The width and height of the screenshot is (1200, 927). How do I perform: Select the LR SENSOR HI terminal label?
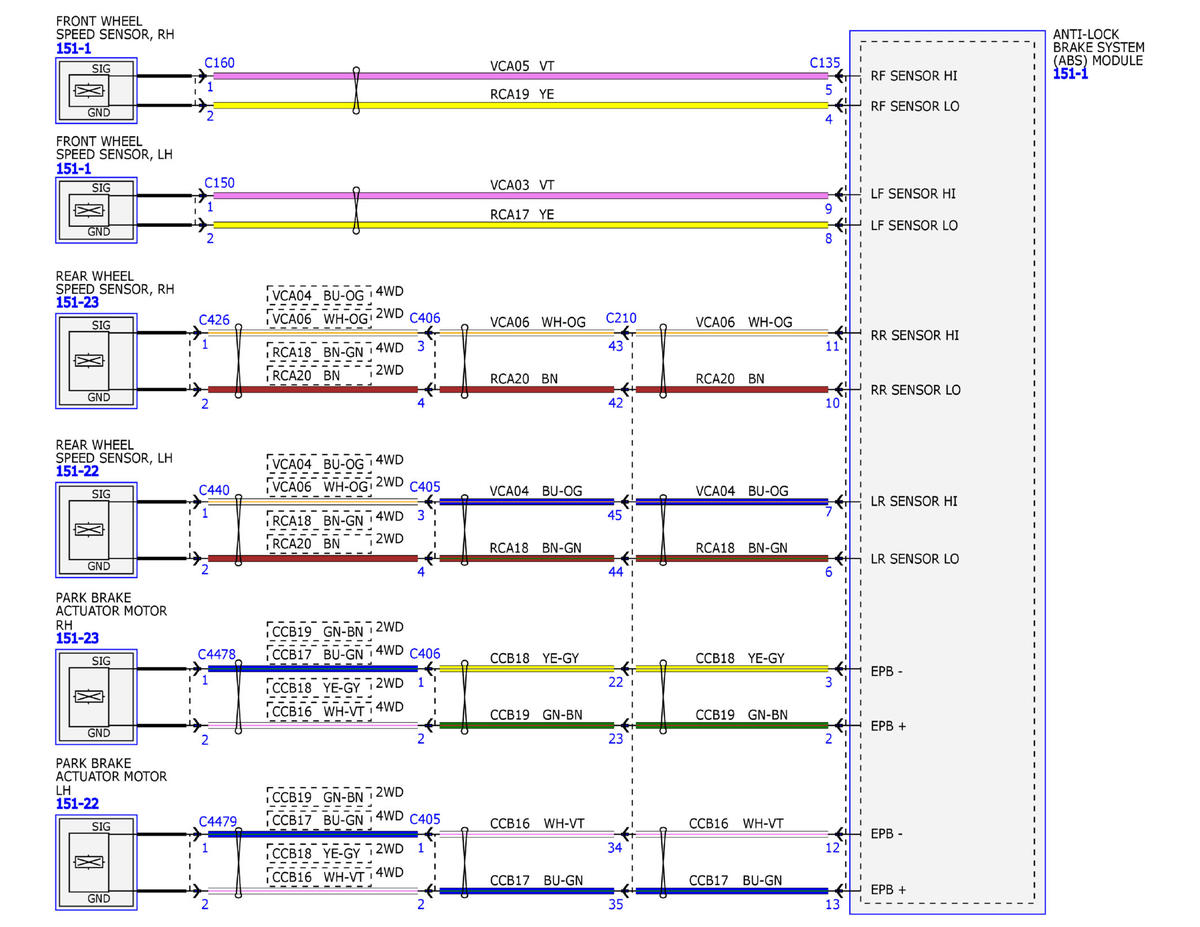(914, 501)
